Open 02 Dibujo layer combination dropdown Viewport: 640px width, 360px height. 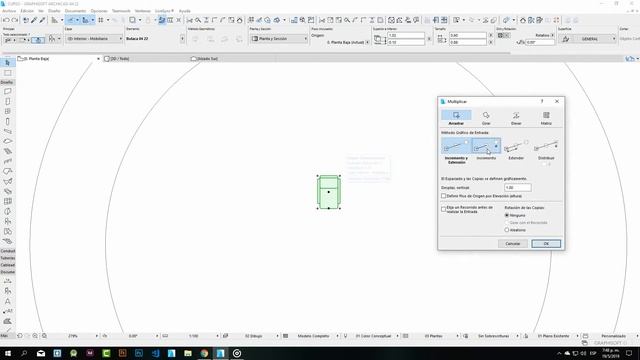(277, 336)
